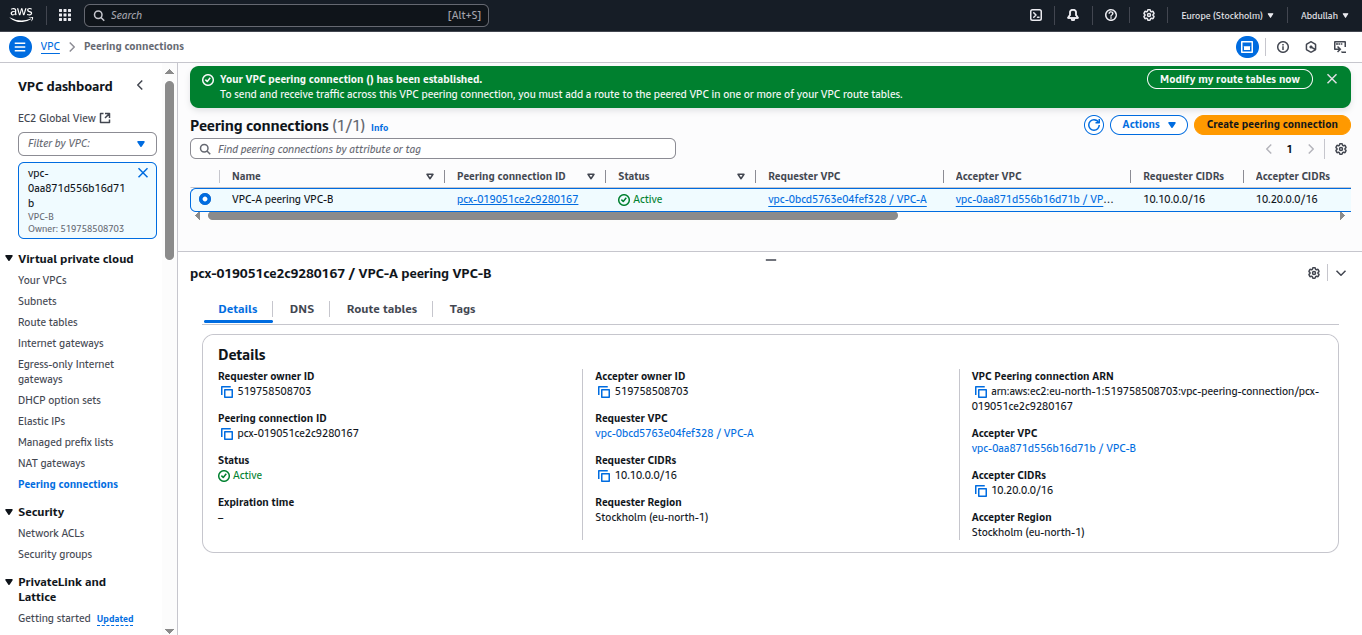This screenshot has width=1362, height=635.
Task: Open the details pane settings gear
Action: click(x=1314, y=273)
